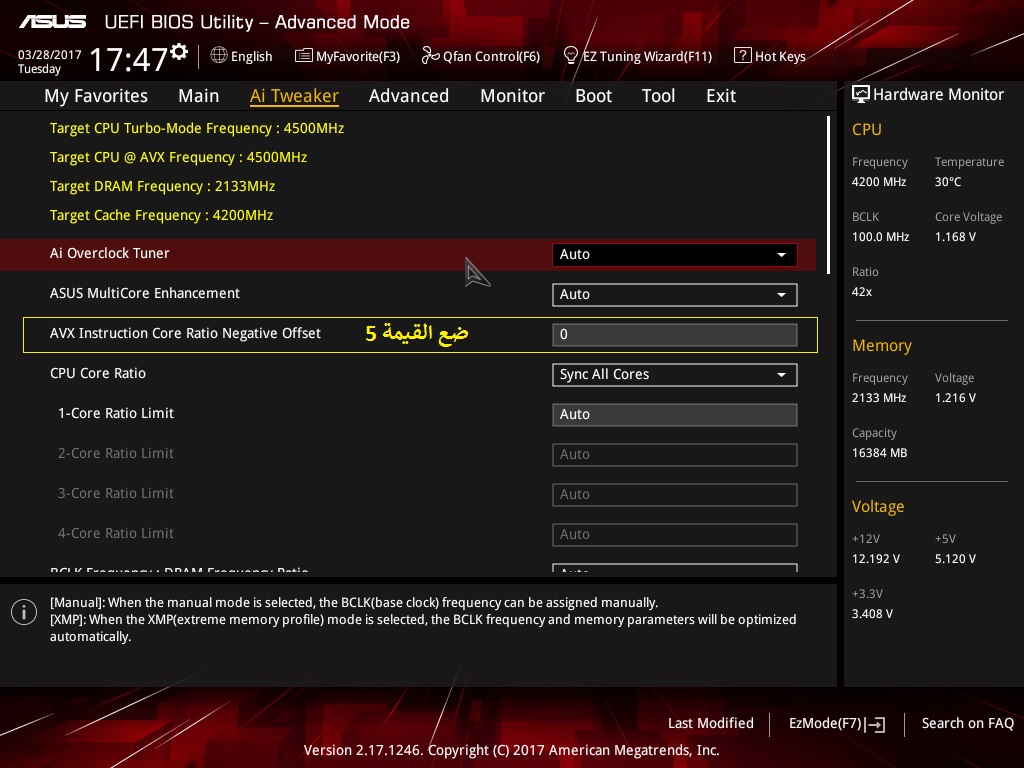The width and height of the screenshot is (1024, 768).
Task: Expand the ASUS MultiCore Enhancement dropdown
Action: click(675, 295)
